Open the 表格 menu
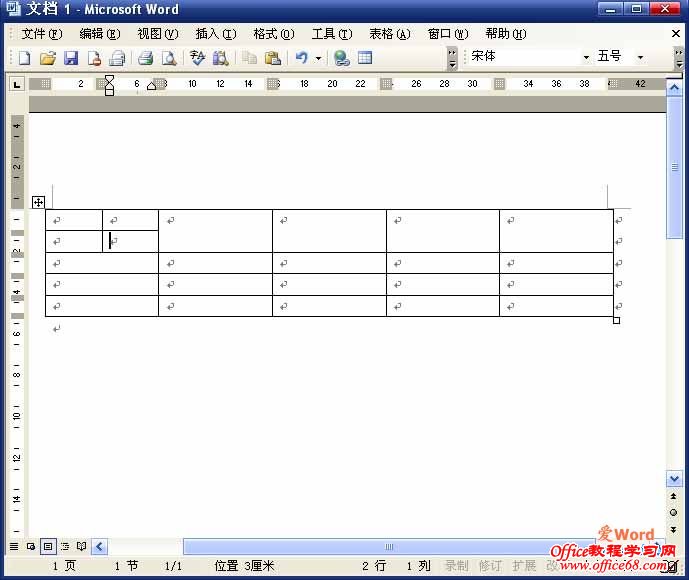Screen dimensions: 689x580 (x=390, y=34)
